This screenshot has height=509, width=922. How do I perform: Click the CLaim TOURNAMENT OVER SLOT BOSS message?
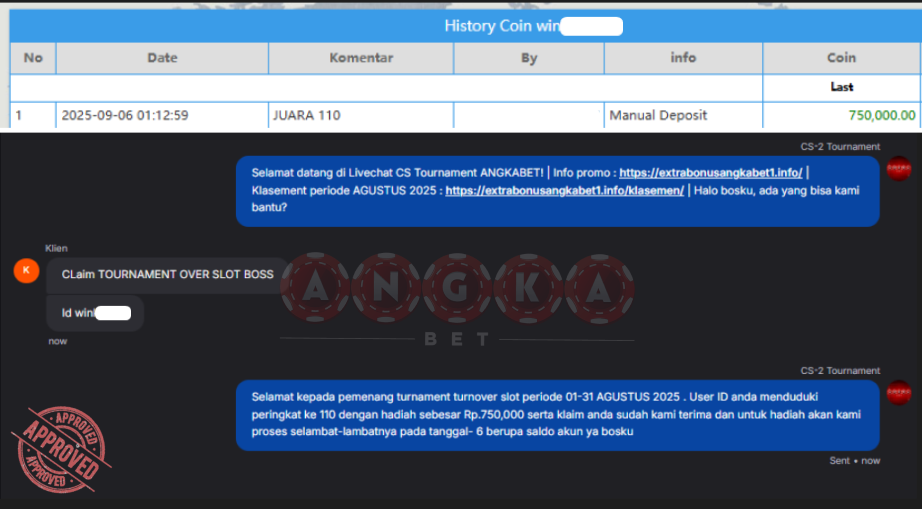[x=168, y=274]
